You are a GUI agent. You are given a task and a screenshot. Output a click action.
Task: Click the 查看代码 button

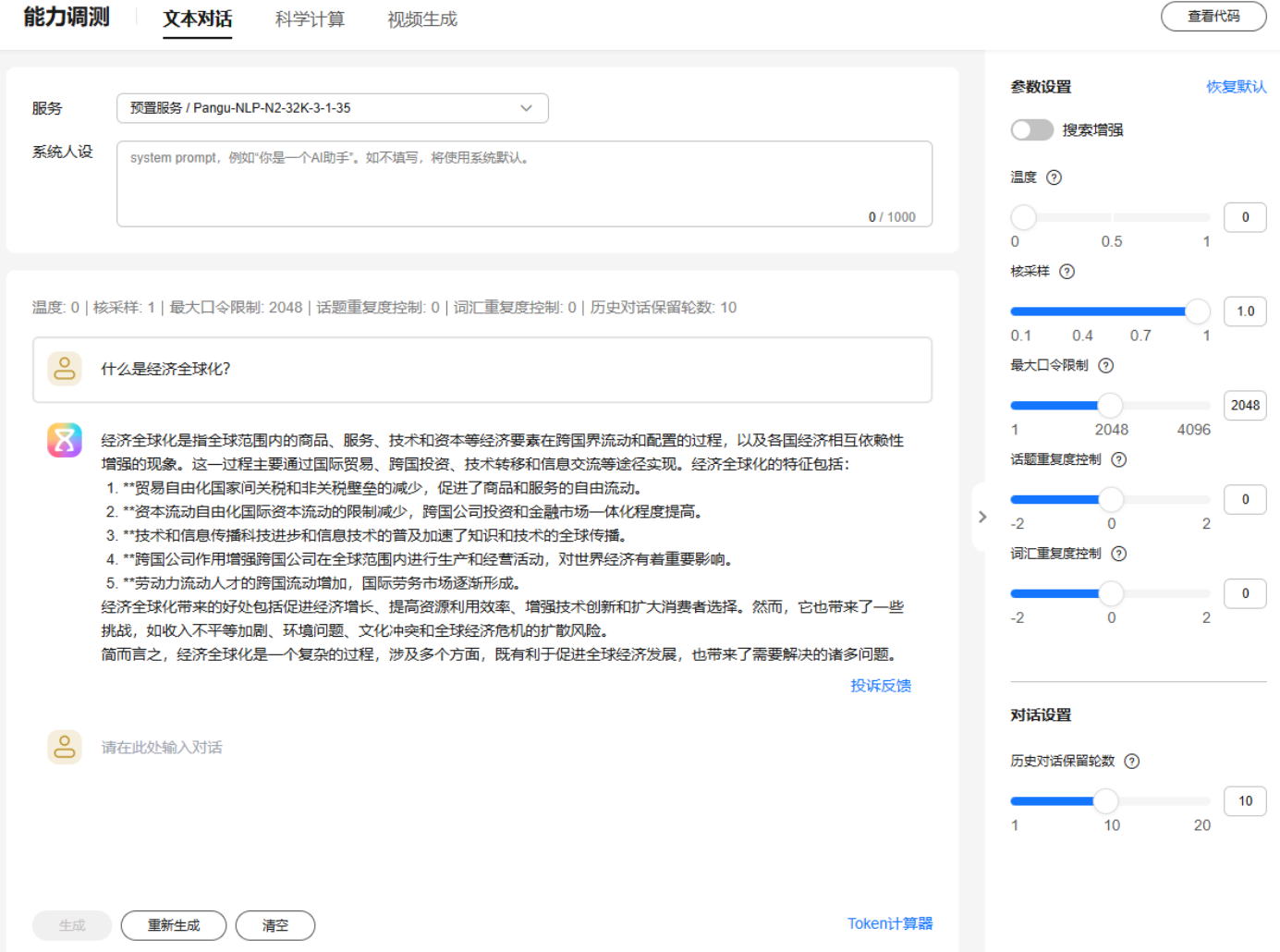1213,17
